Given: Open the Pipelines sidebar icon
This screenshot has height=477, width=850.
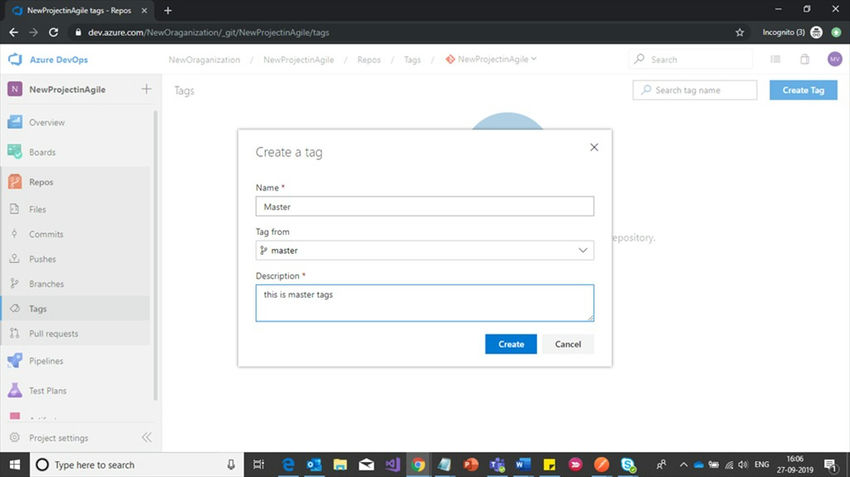Looking at the screenshot, I should pos(15,360).
